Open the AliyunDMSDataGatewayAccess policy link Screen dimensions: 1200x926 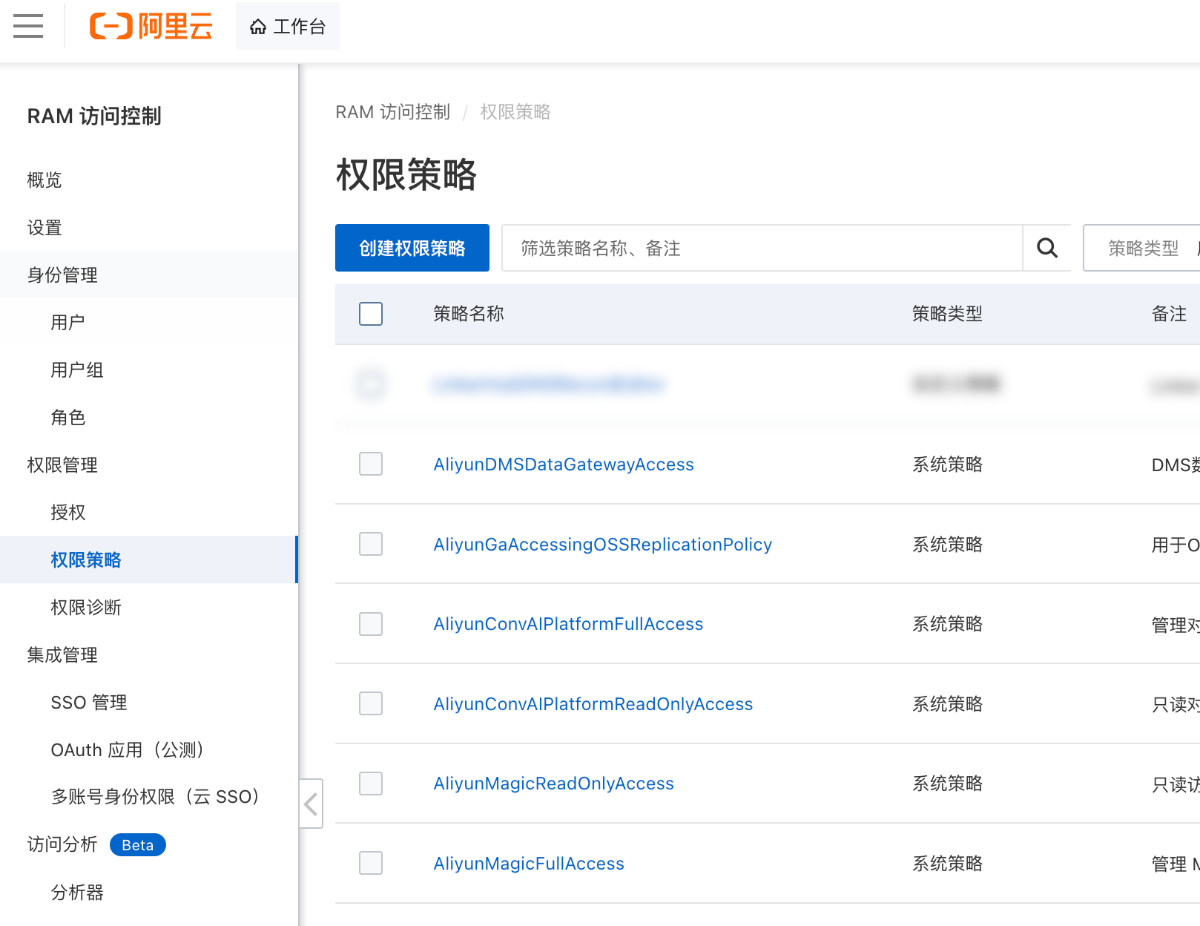pos(564,464)
